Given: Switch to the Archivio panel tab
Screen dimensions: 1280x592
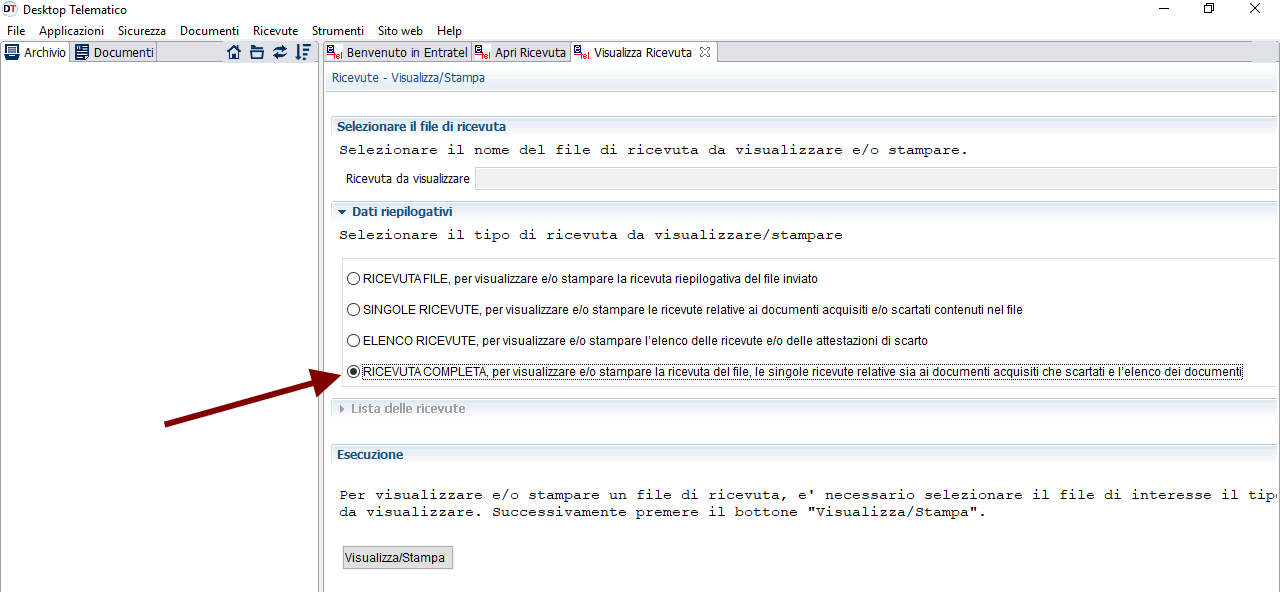Looking at the screenshot, I should tap(36, 52).
